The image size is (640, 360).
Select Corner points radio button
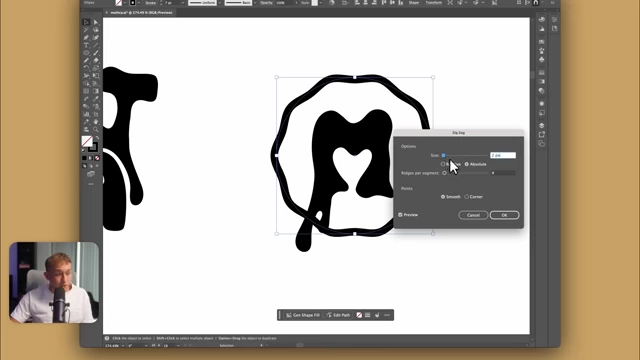click(467, 197)
